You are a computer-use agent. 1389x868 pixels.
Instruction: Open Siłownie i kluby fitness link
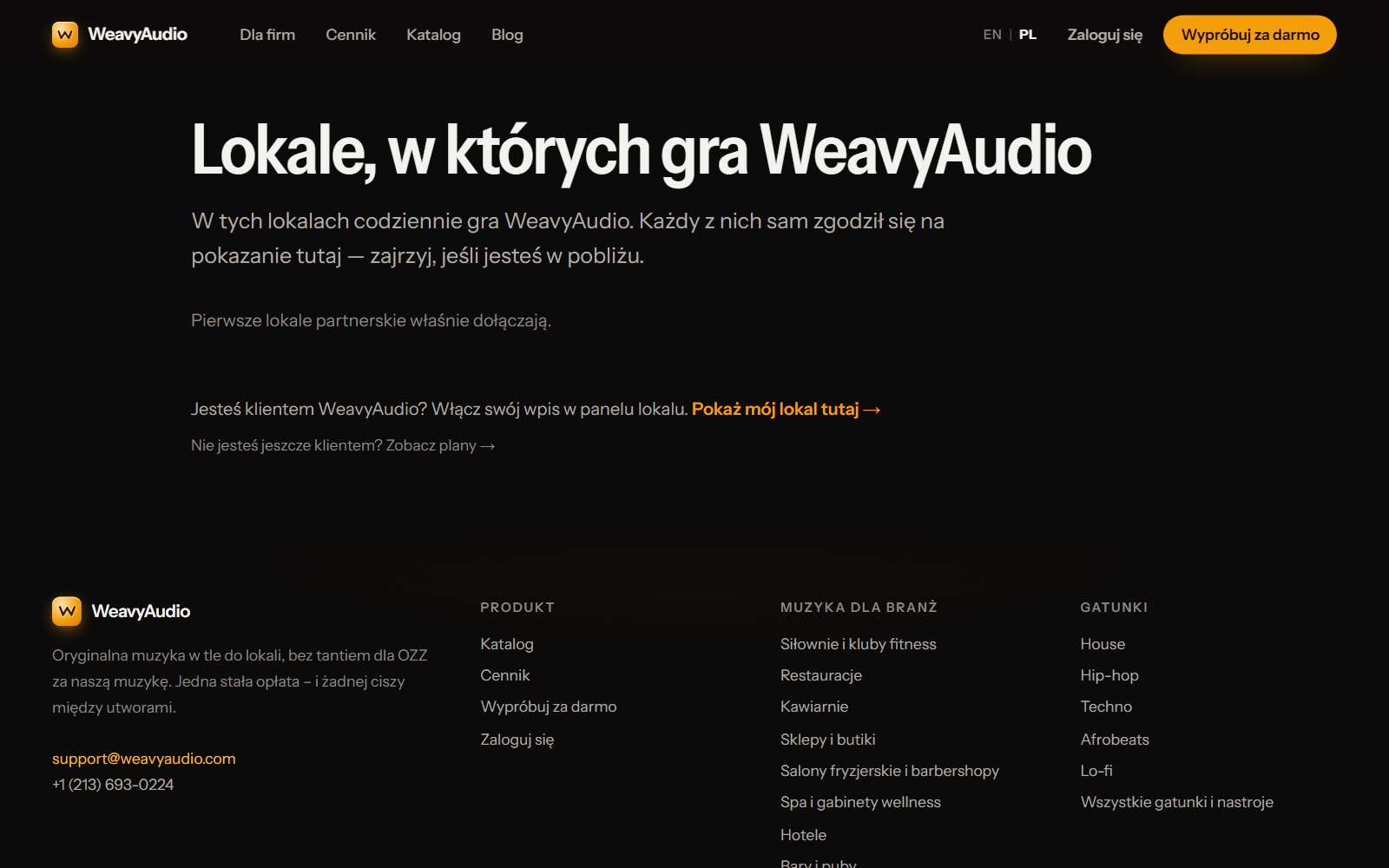point(859,644)
